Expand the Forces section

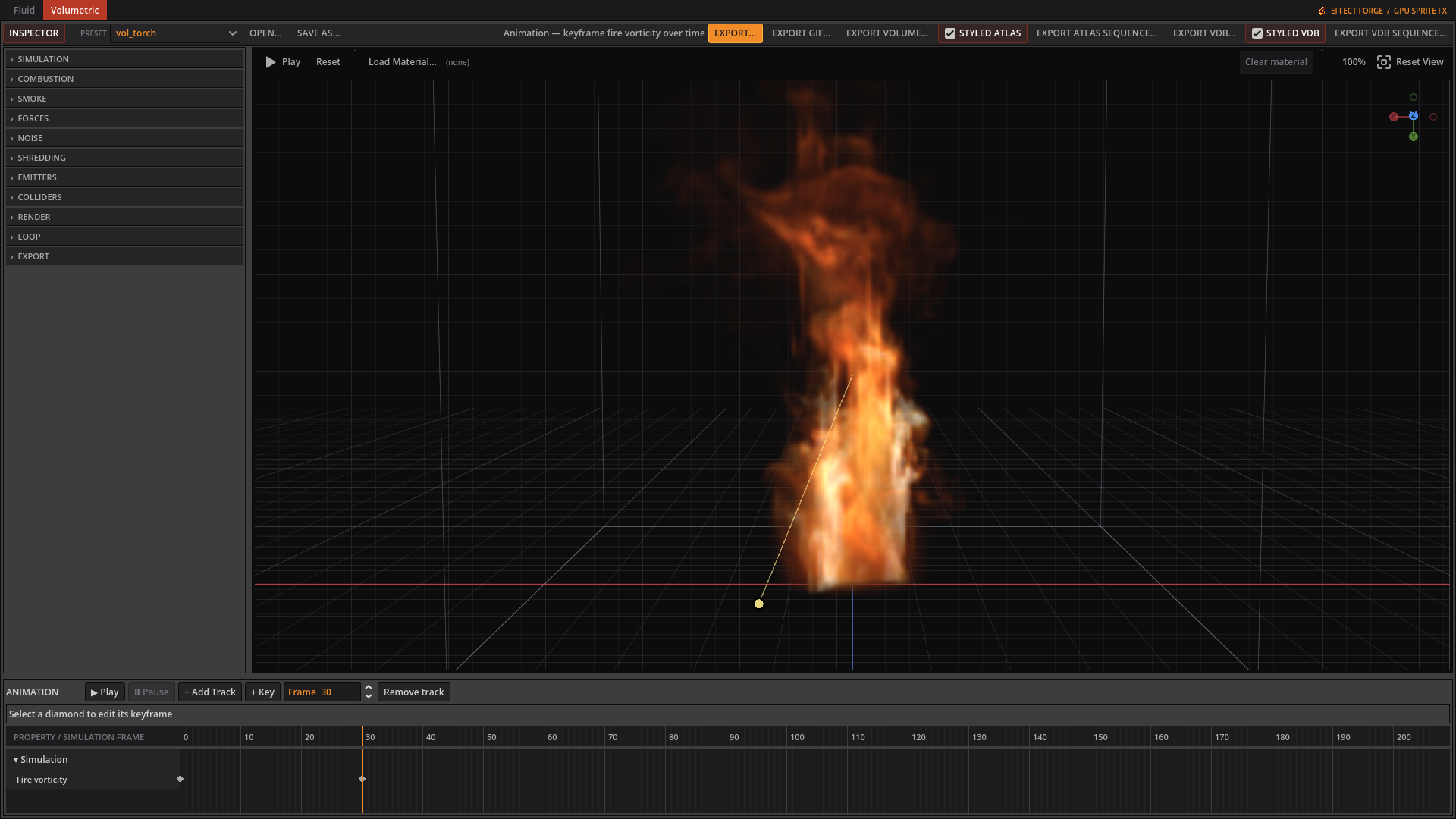point(124,118)
